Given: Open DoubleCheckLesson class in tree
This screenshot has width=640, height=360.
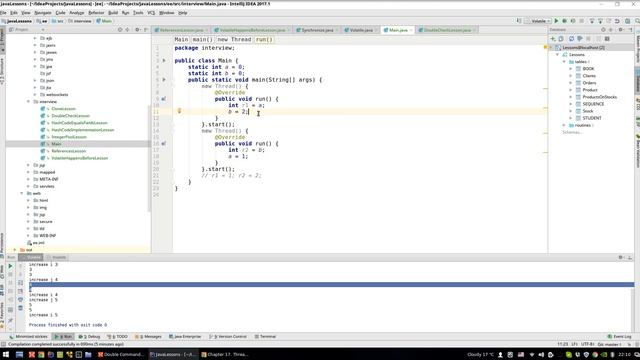Looking at the screenshot, I should pyautogui.click(x=70, y=116).
